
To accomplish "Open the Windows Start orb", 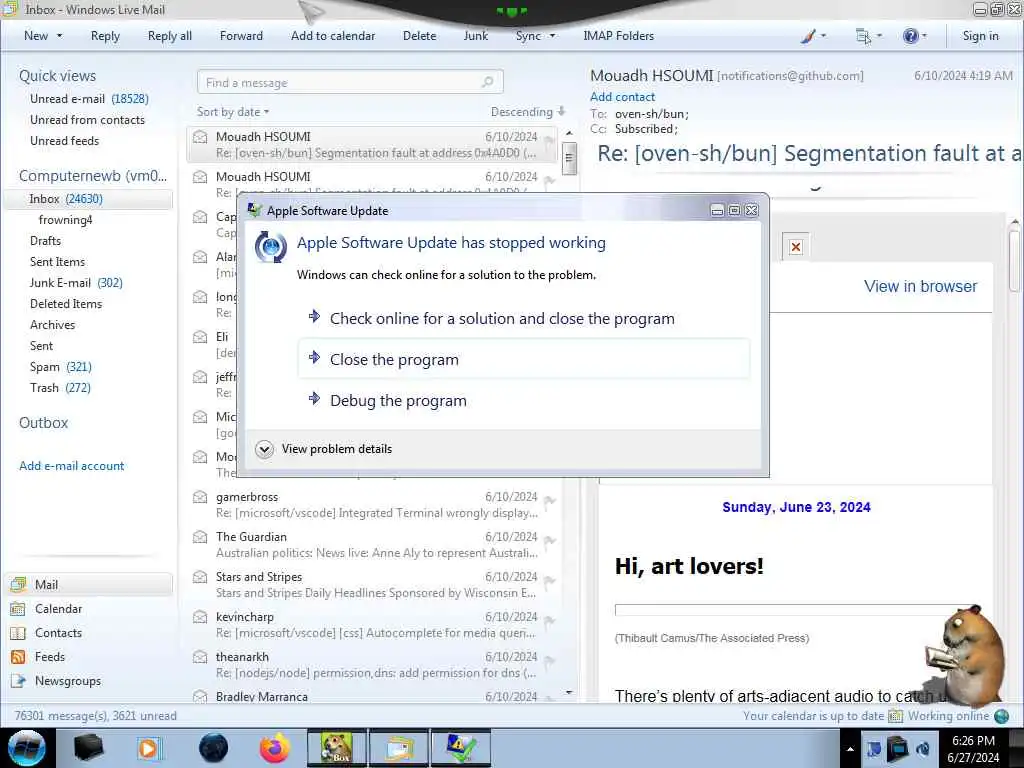I will (x=27, y=748).
